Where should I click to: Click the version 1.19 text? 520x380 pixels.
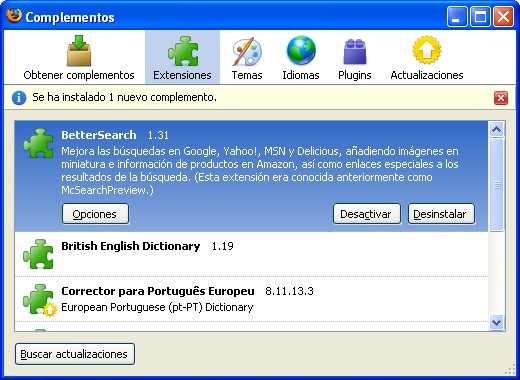point(222,246)
